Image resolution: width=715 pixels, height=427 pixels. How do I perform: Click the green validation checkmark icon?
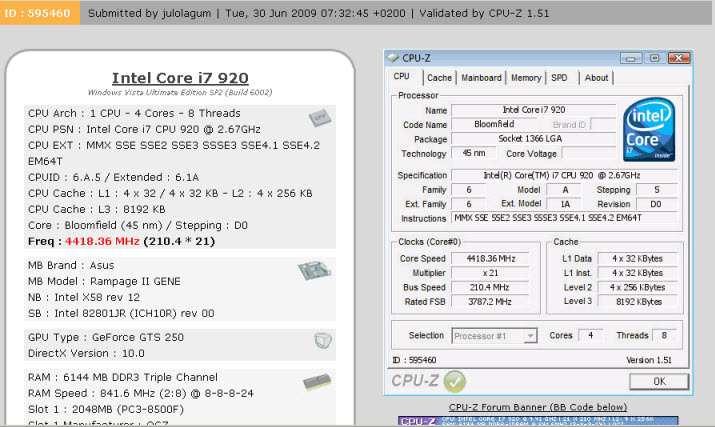(x=456, y=381)
